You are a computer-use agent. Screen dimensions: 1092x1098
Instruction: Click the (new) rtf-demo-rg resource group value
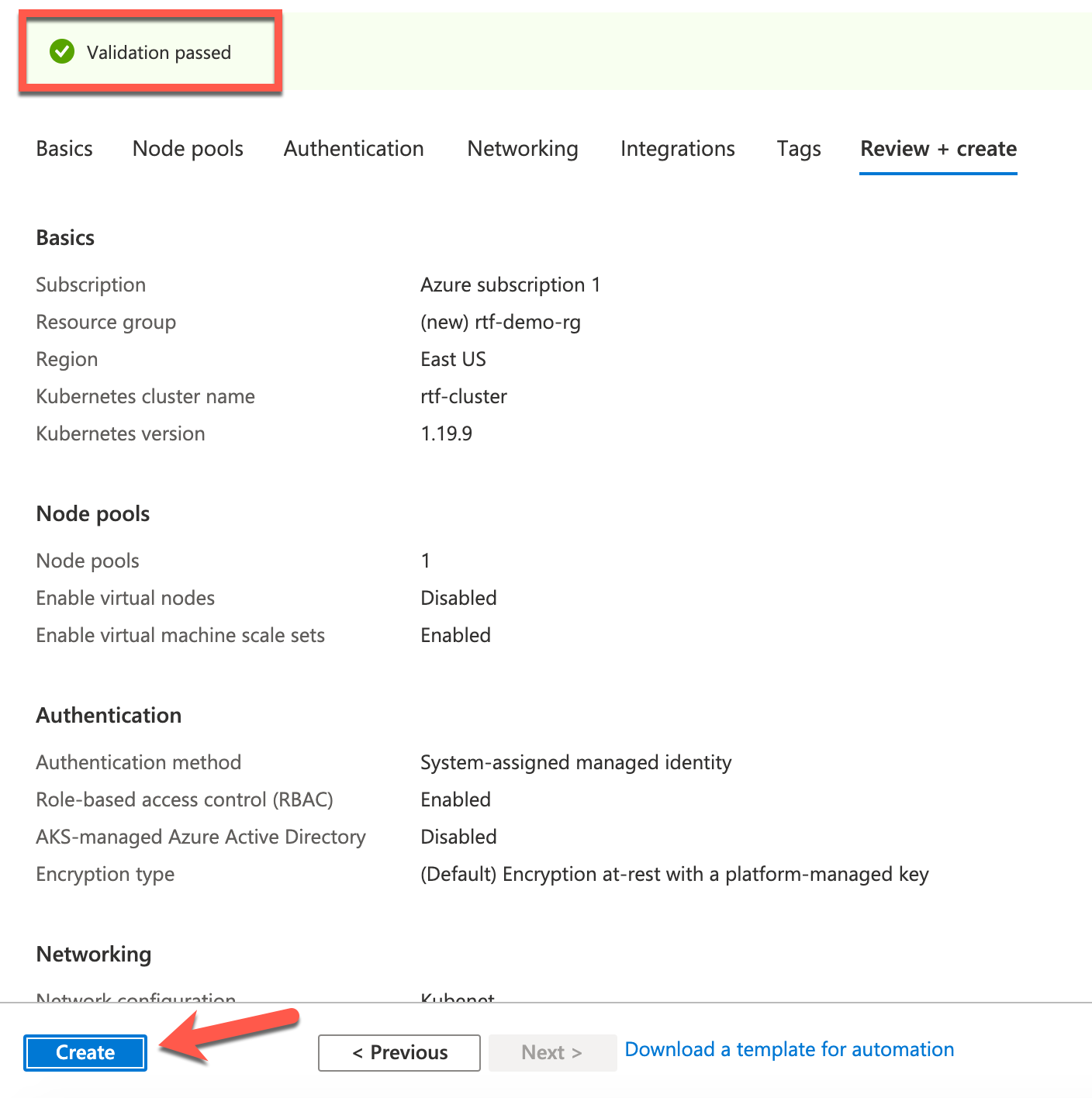pyautogui.click(x=500, y=322)
